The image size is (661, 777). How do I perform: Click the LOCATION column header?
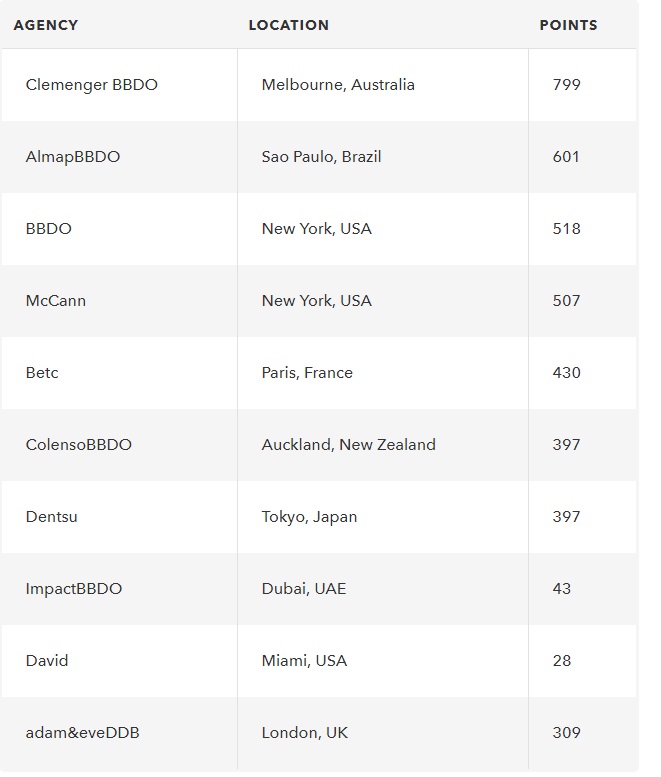click(x=289, y=25)
